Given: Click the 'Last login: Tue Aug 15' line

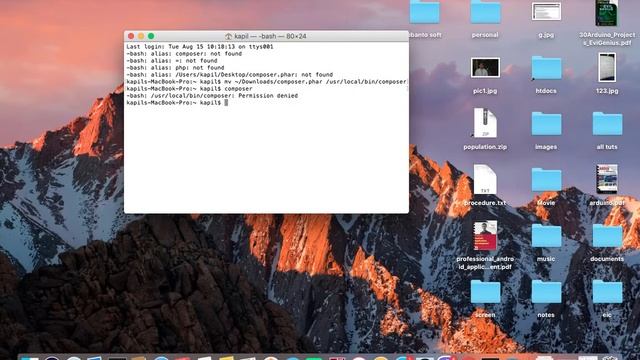Looking at the screenshot, I should 200,47.
